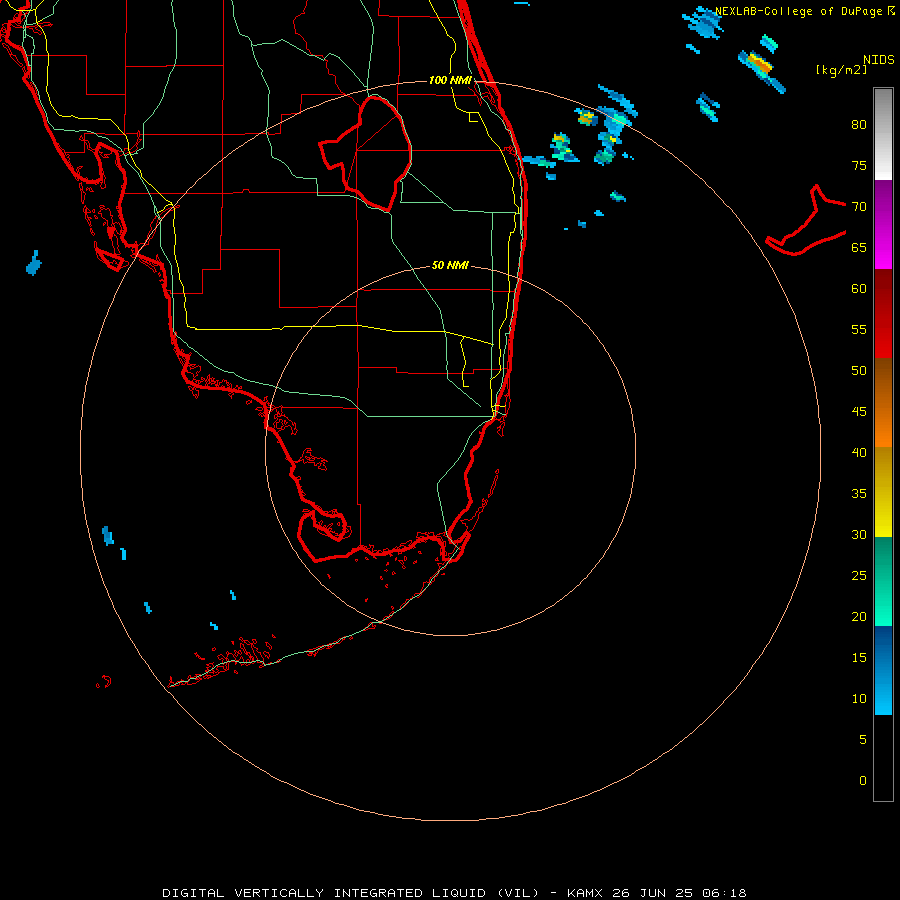Image resolution: width=900 pixels, height=900 pixels.
Task: Select the 25 value on the scale
Action: coord(859,576)
